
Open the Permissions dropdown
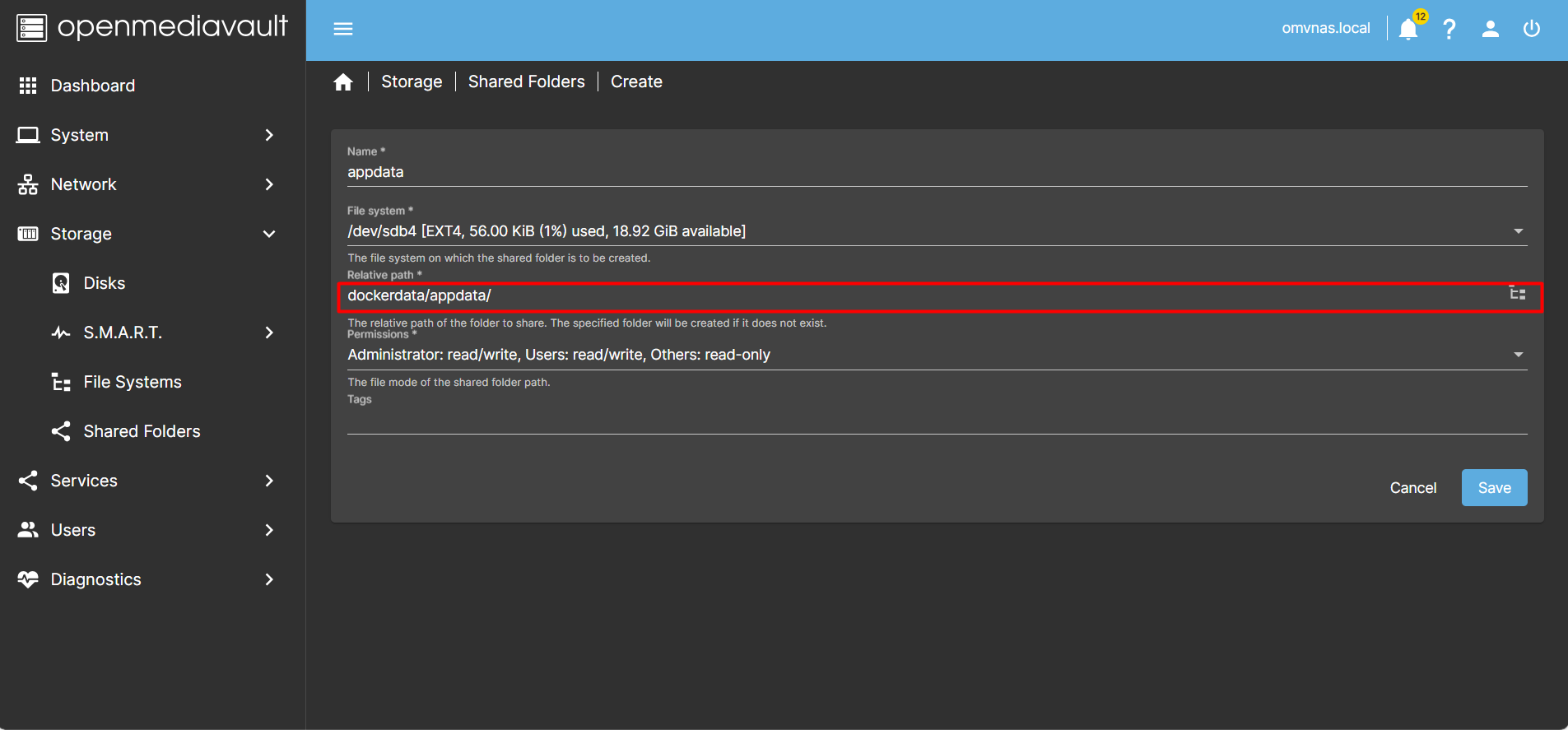coord(937,355)
